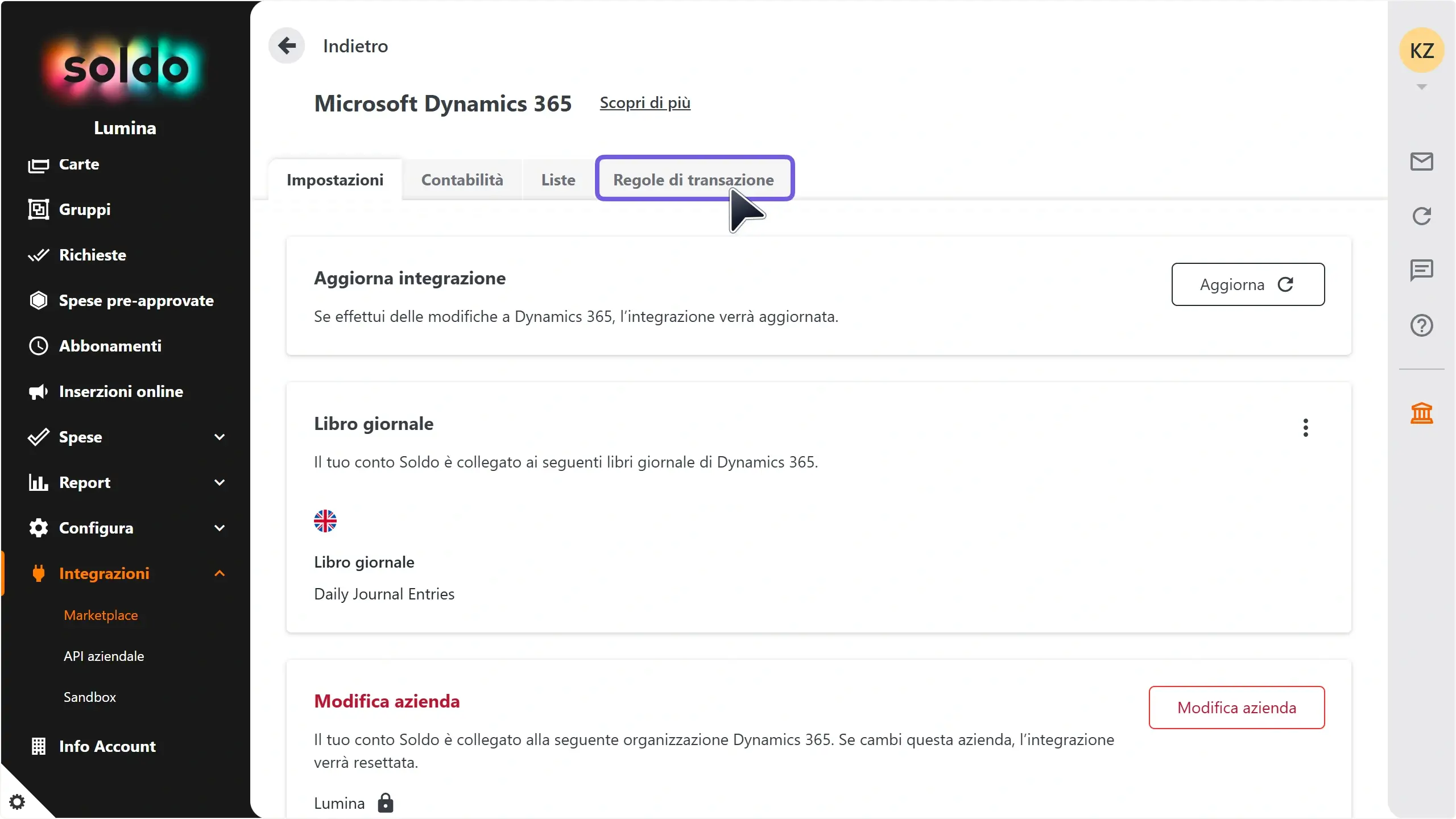Viewport: 1456px width, 819px height.
Task: Click the back arrow icon
Action: tap(287, 45)
